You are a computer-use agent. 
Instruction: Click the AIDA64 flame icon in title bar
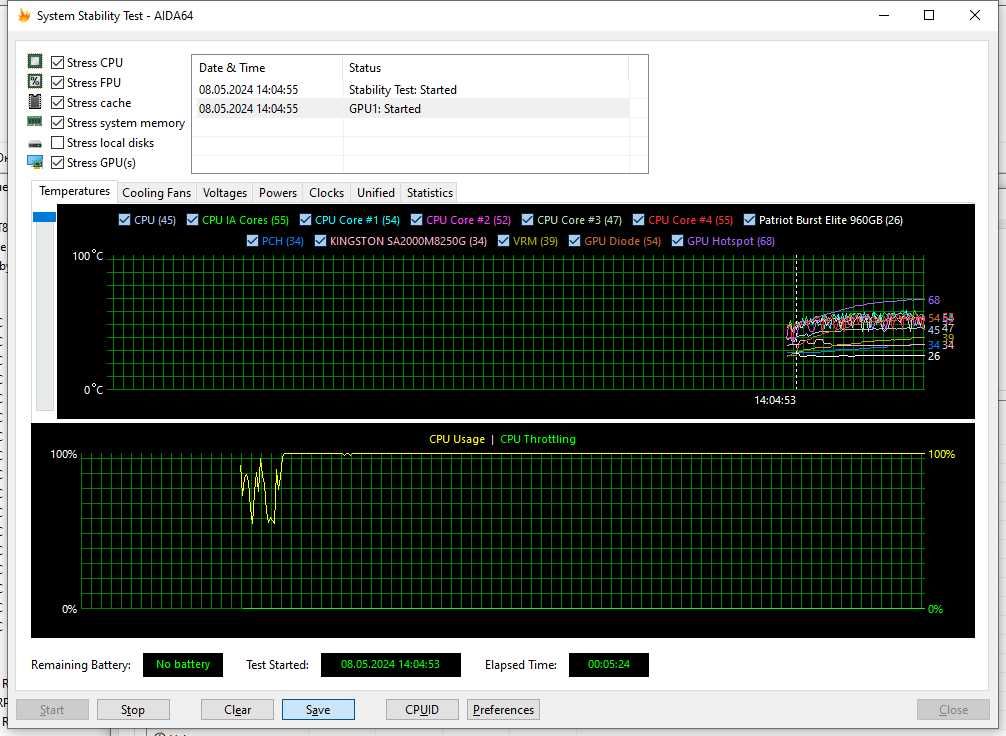[x=24, y=15]
